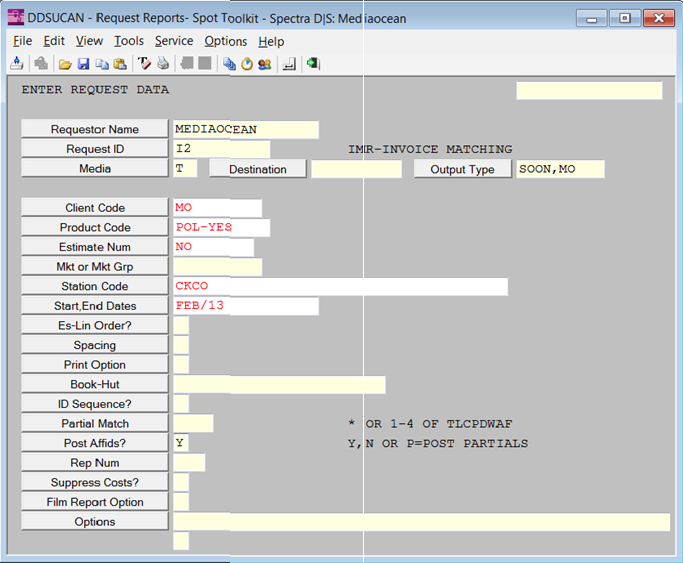This screenshot has width=683, height=563.
Task: Click the paste clipboard icon
Action: pos(120,64)
